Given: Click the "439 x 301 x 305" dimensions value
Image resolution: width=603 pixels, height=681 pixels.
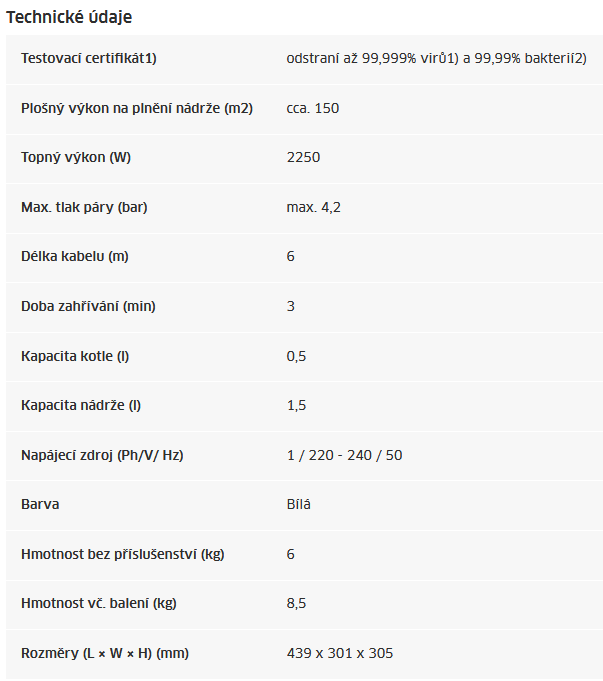Looking at the screenshot, I should coord(340,653).
